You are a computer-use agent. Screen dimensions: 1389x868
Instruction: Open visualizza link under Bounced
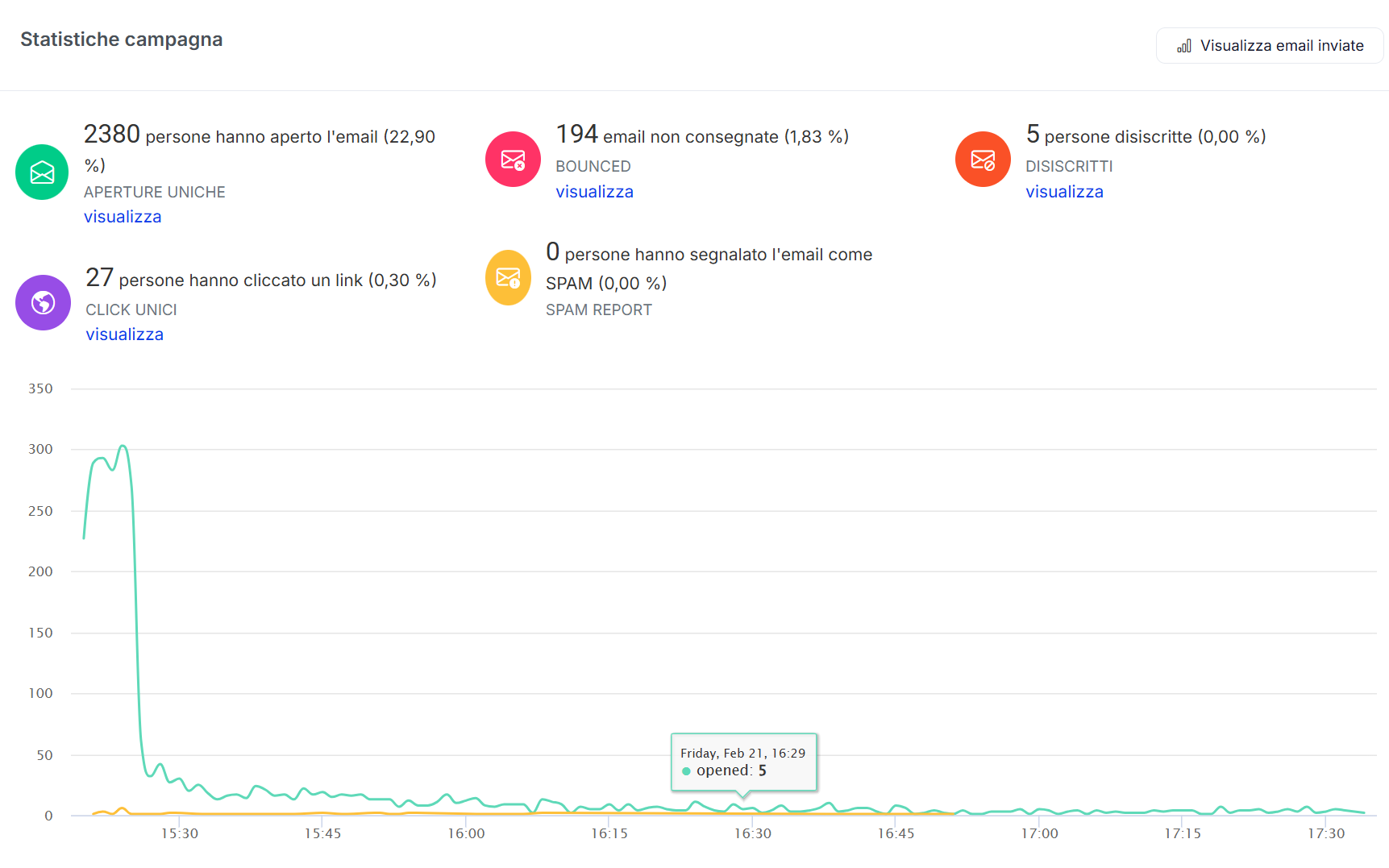point(594,192)
